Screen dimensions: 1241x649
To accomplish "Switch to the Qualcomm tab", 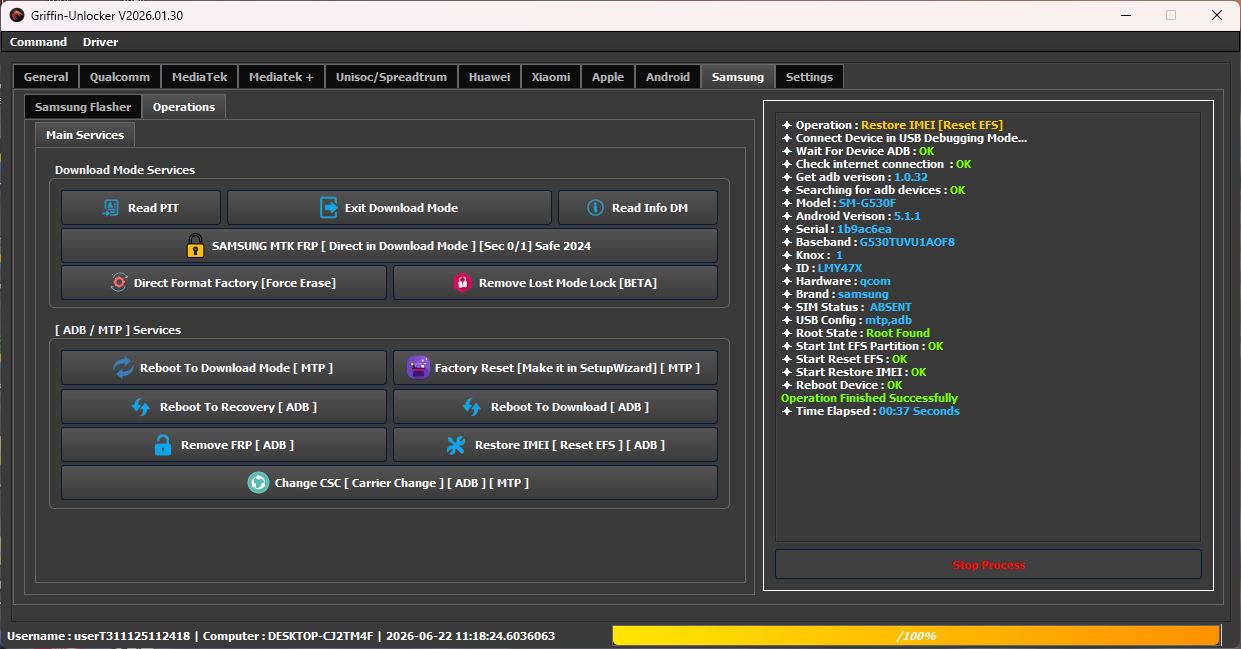I will tap(120, 77).
